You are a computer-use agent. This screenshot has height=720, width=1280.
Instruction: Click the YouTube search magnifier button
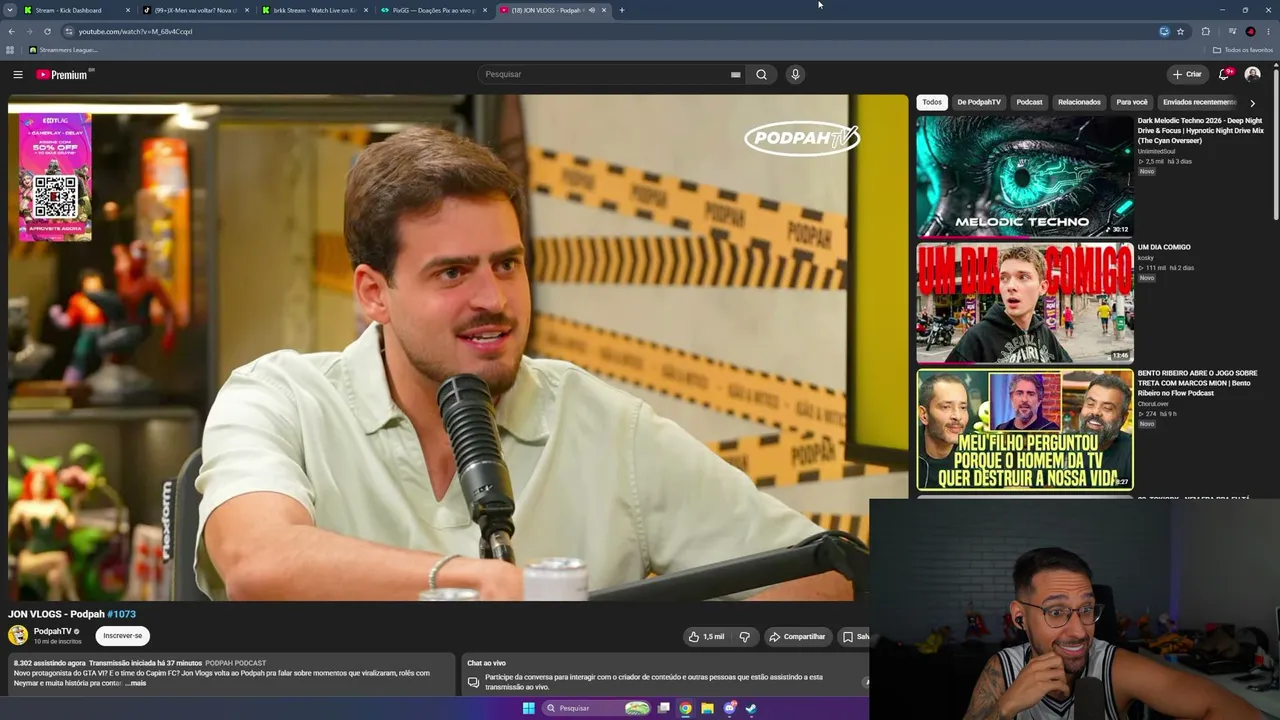point(761,74)
